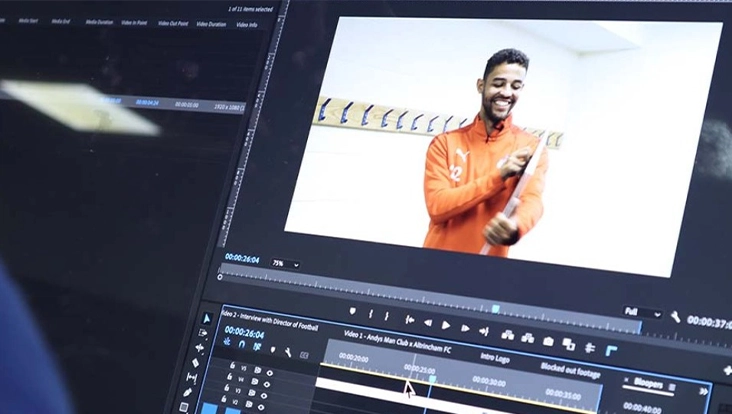Switch to Video 1 Andys Man Club tab
732x414 pixels.
pyautogui.click(x=397, y=342)
